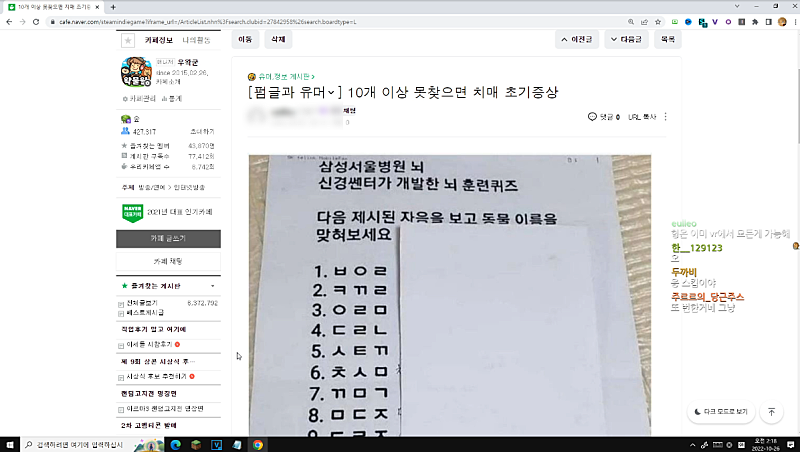Screen dimensions: 800x452
Task: Open the taskbar notification center
Action: click(790, 445)
